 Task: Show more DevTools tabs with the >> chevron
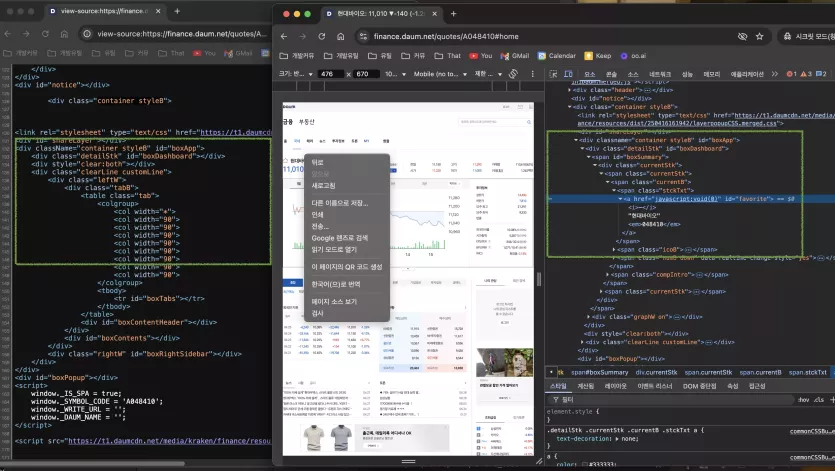(x=775, y=74)
